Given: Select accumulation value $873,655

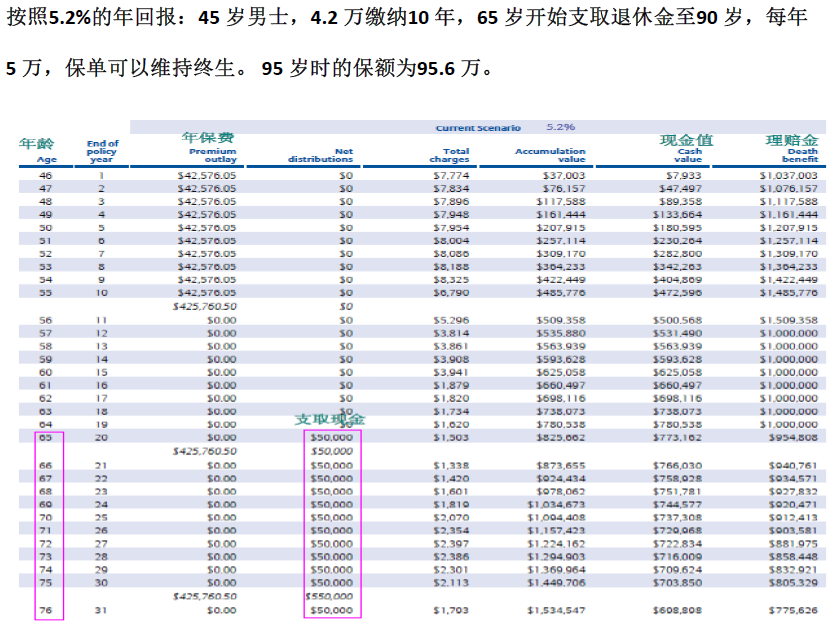Looking at the screenshot, I should coord(561,466).
